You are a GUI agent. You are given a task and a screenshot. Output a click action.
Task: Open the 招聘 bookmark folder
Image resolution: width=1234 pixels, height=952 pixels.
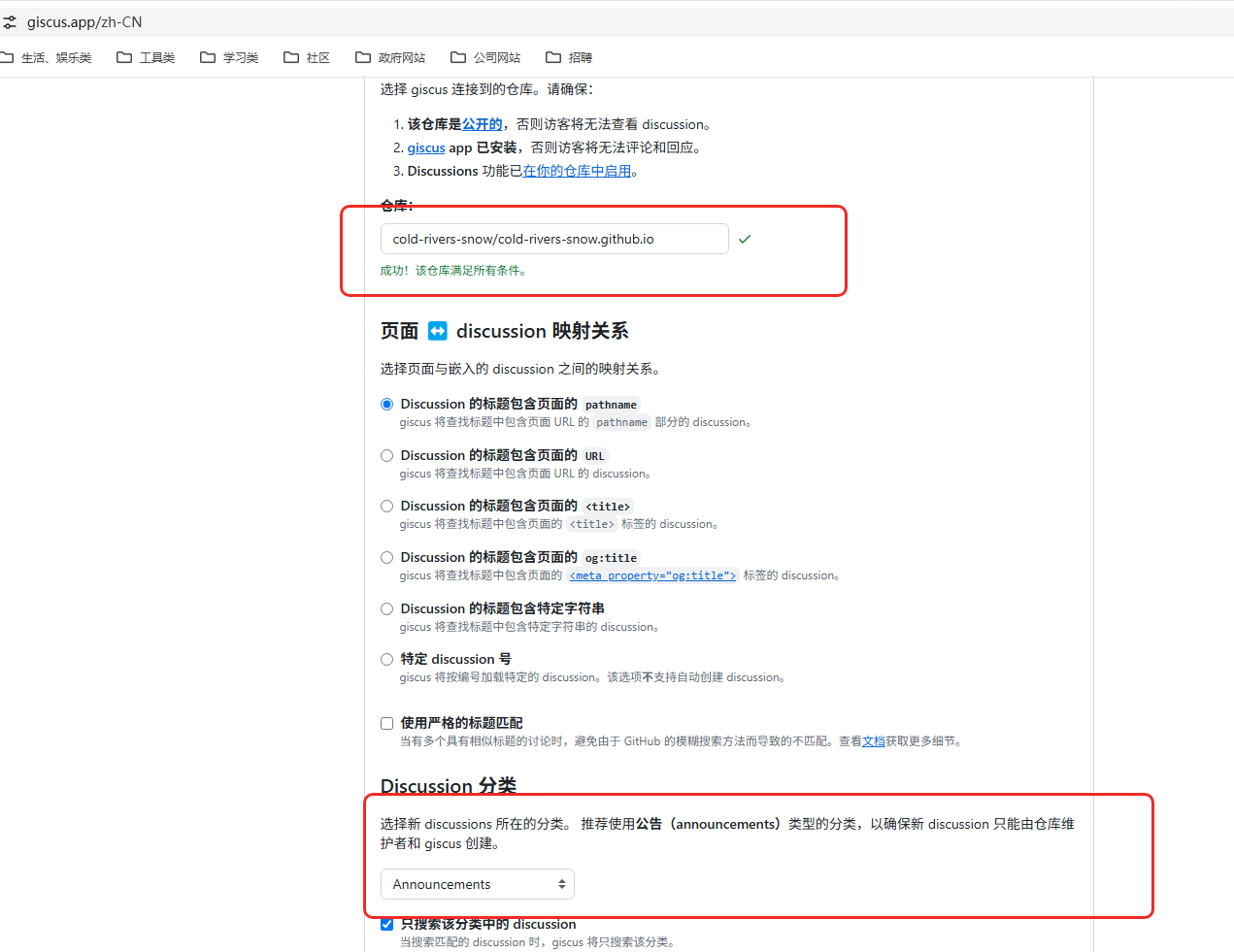(569, 57)
